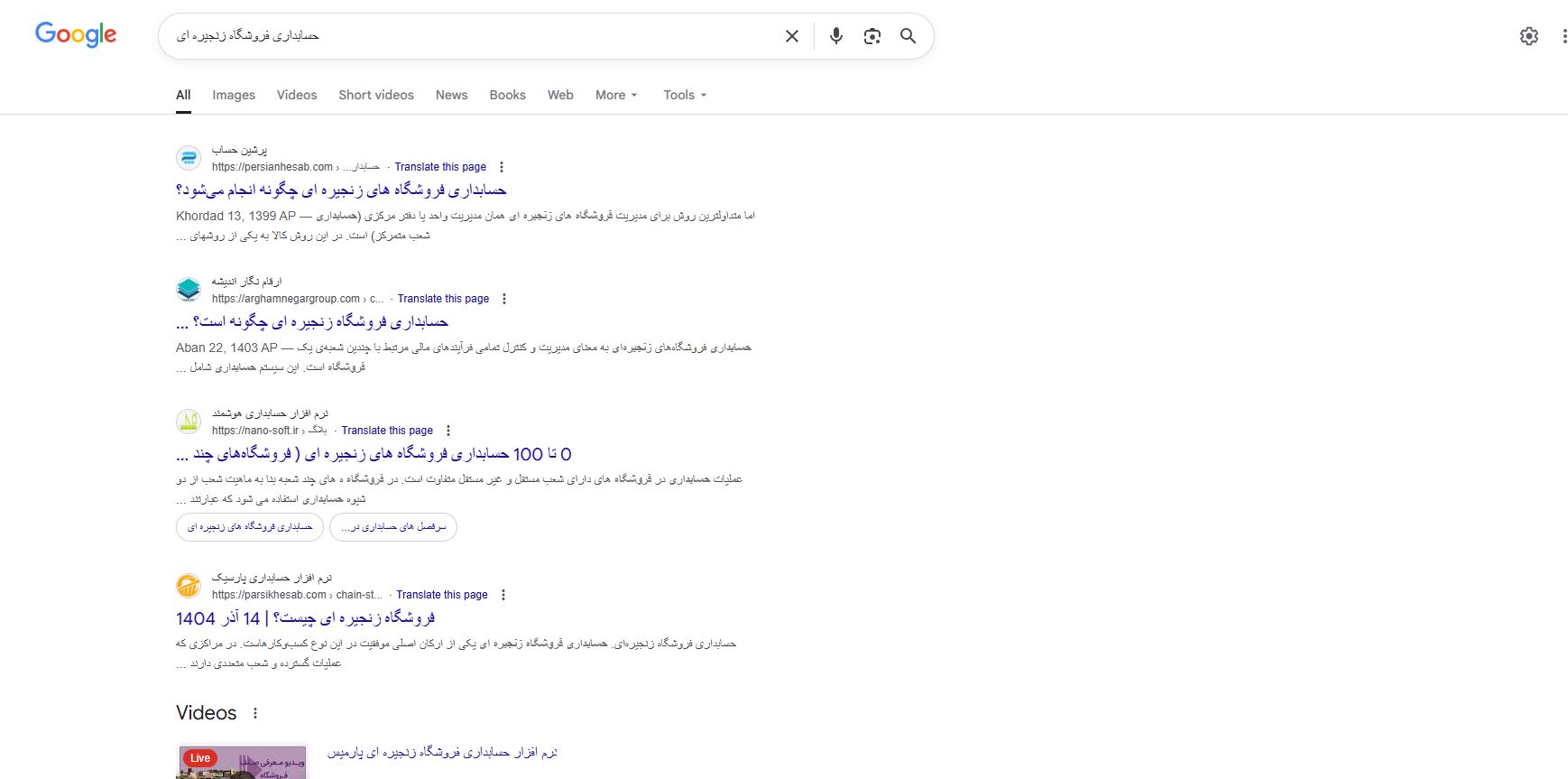Click the 'Aban 22, 1403 AP' date text

[x=226, y=348]
